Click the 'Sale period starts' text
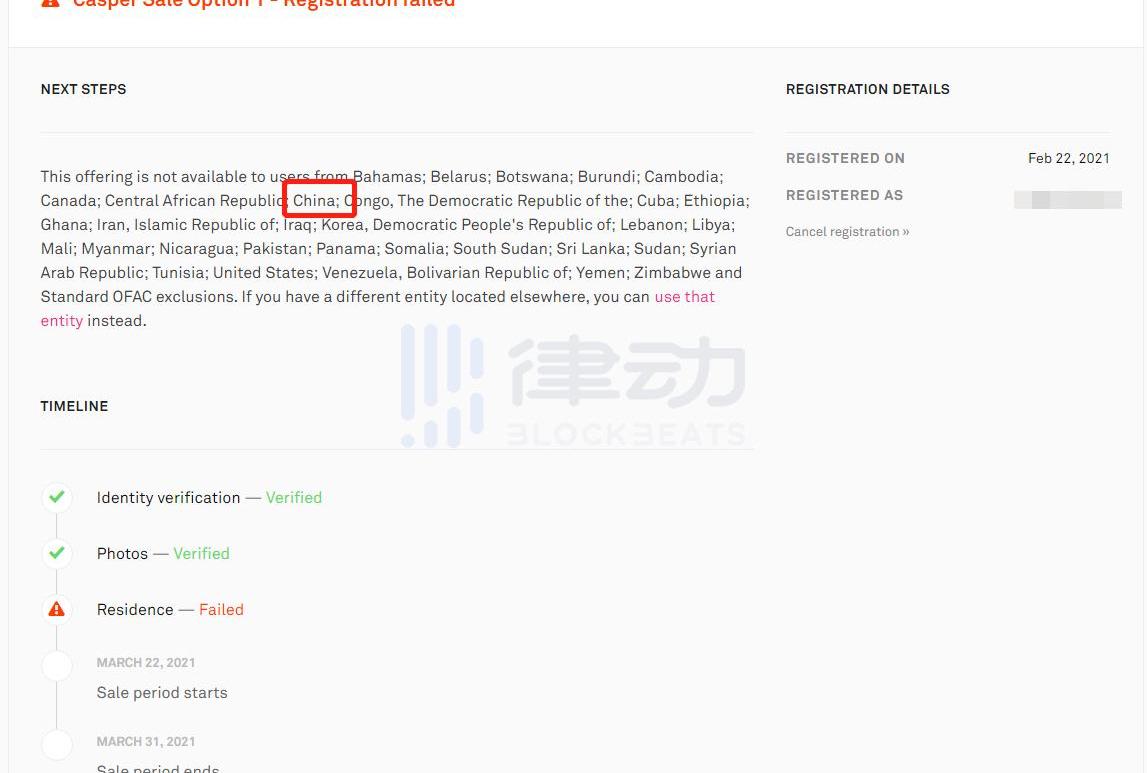This screenshot has height=773, width=1147. (162, 693)
